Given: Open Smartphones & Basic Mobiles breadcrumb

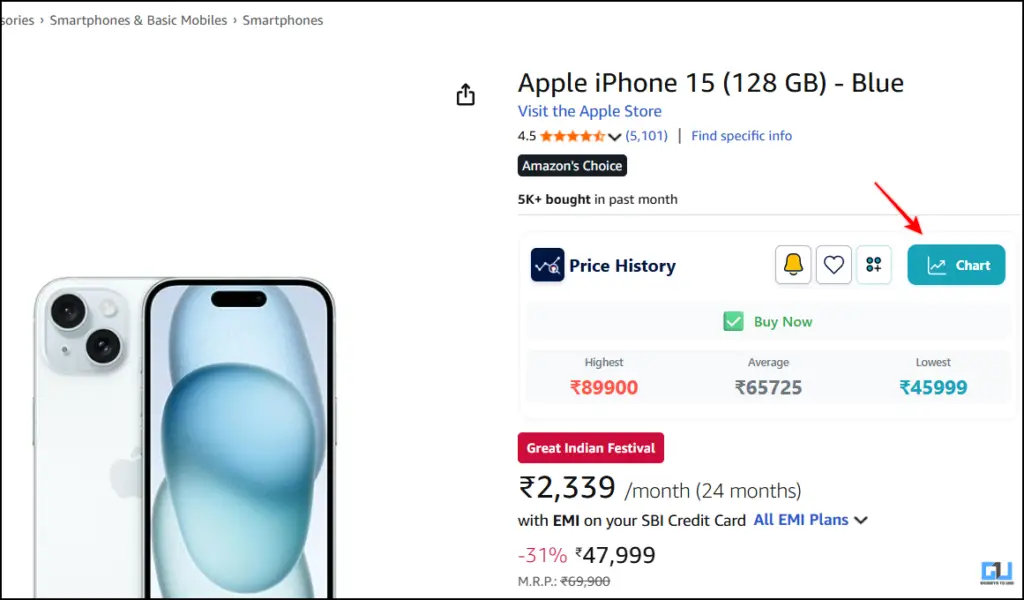Looking at the screenshot, I should (x=138, y=20).
